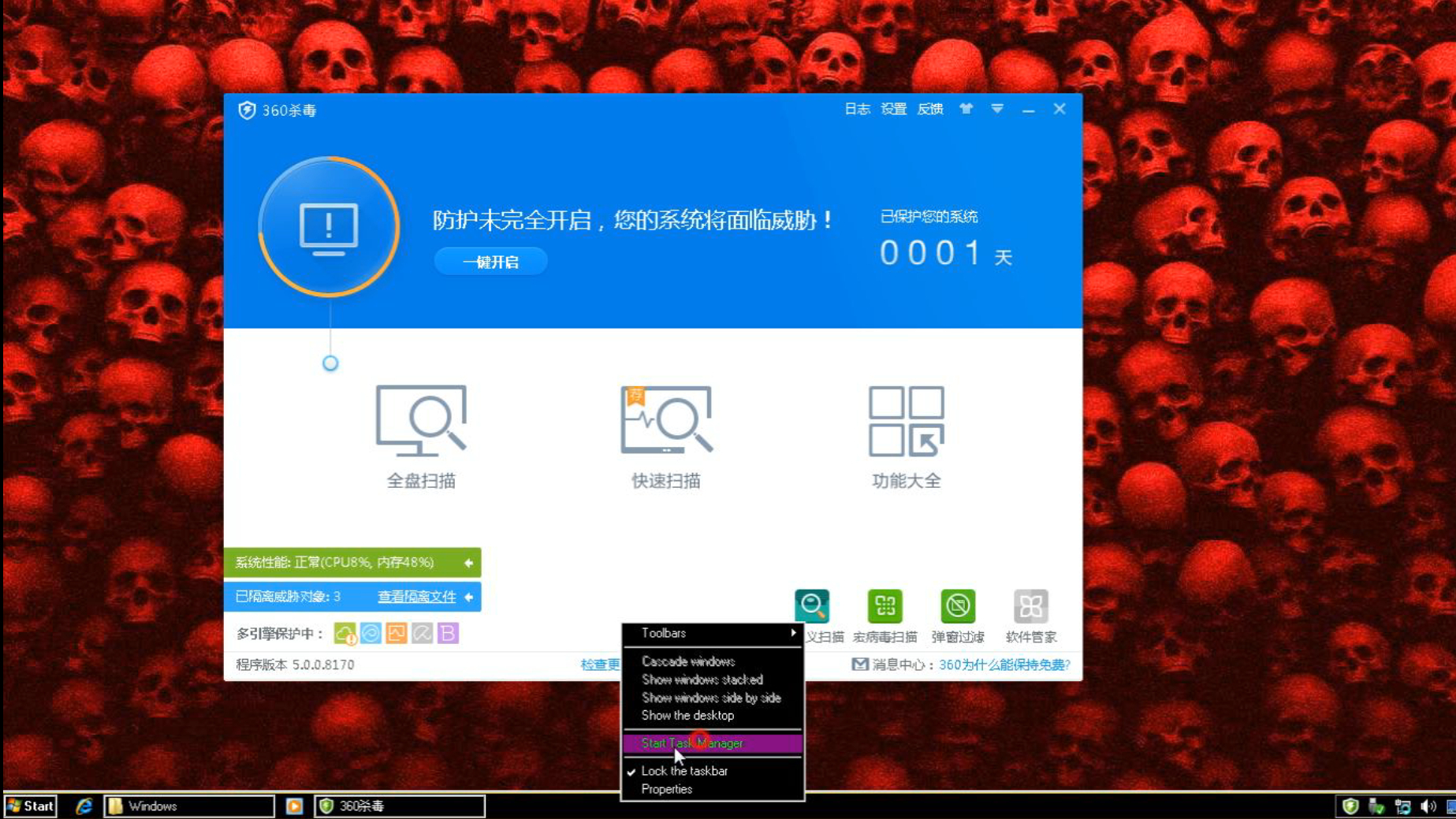Click the one-key enable button
Viewport: 1456px width, 819px height.
[490, 262]
